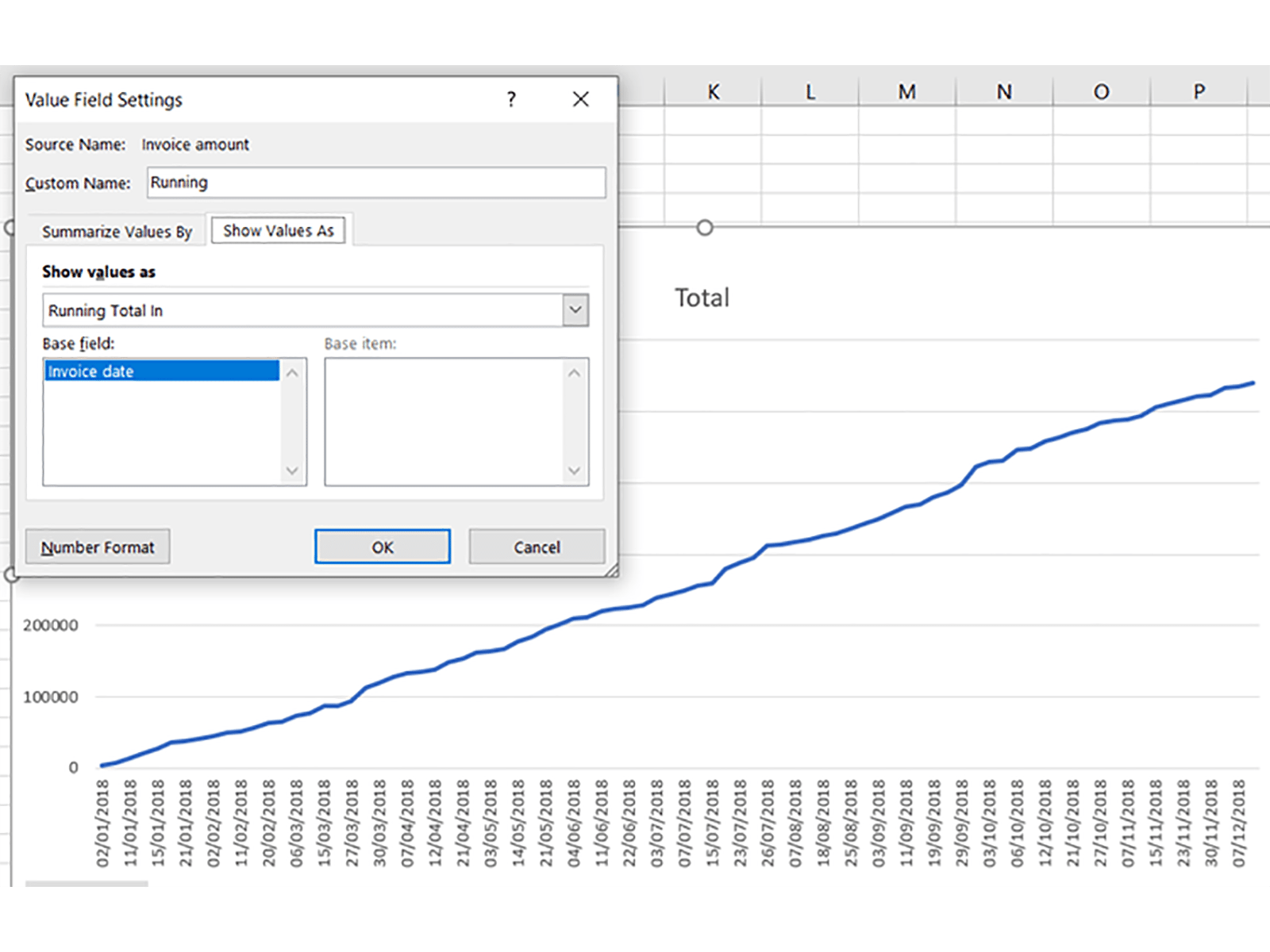Confirm settings with OK button

point(382,547)
